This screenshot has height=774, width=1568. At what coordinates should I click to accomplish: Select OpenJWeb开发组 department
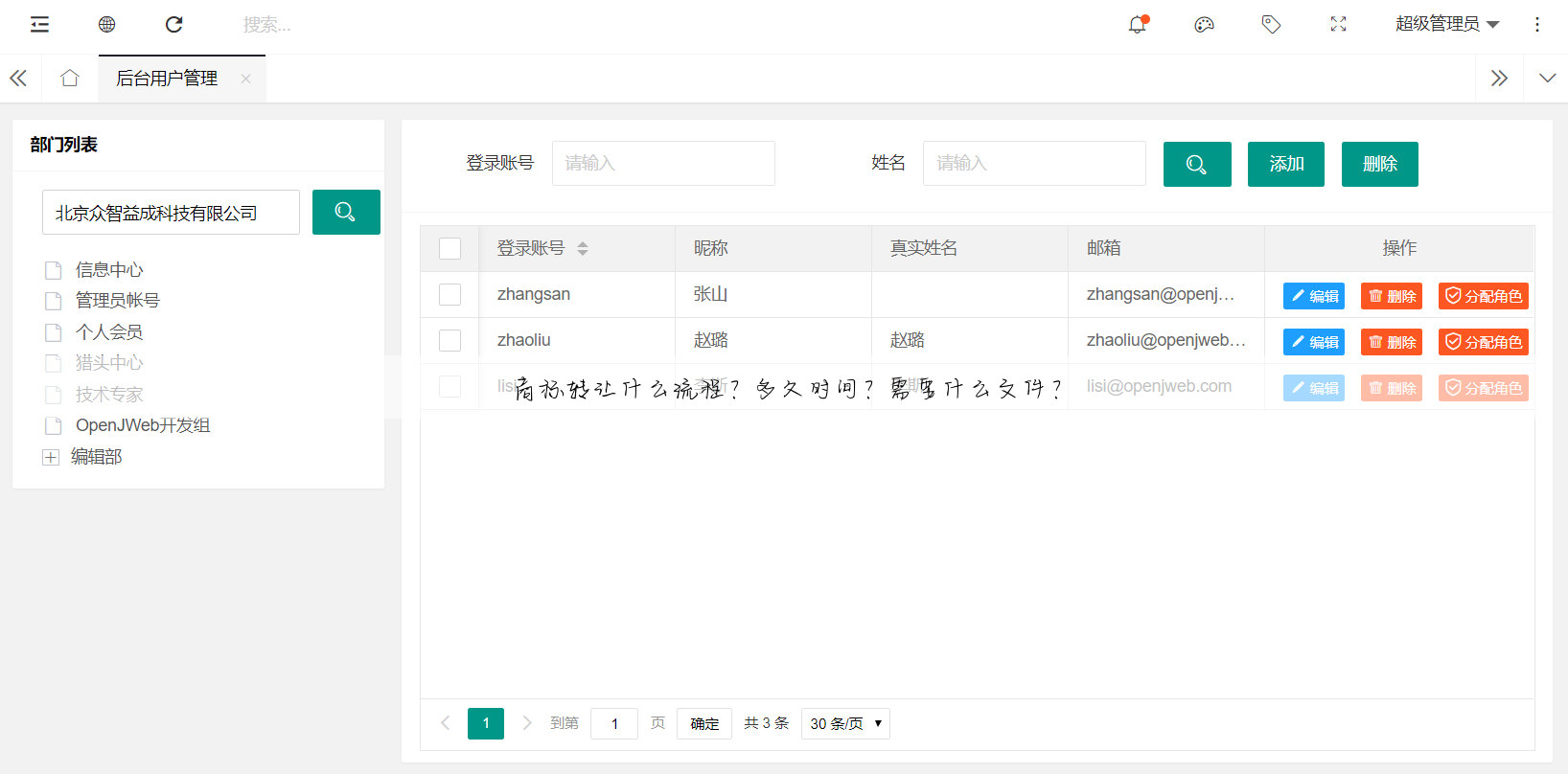click(x=143, y=425)
